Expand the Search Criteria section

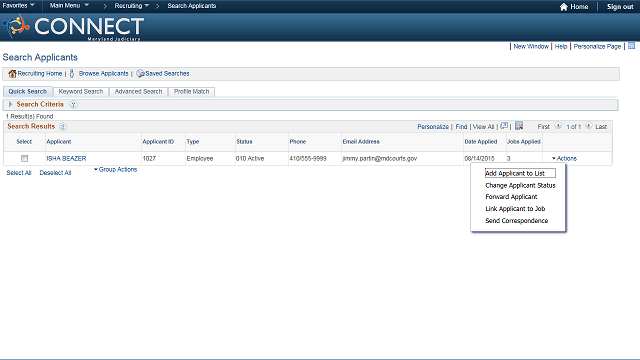point(11,104)
